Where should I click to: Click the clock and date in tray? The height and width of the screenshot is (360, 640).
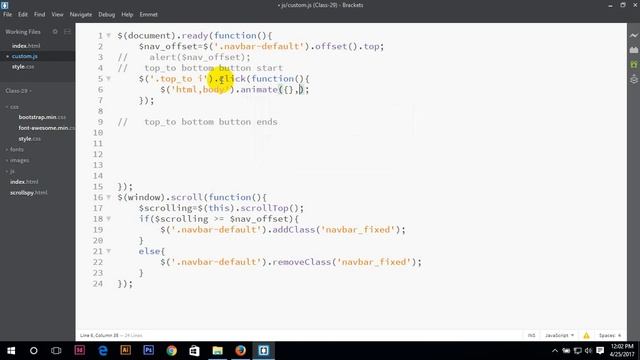[x=622, y=351]
